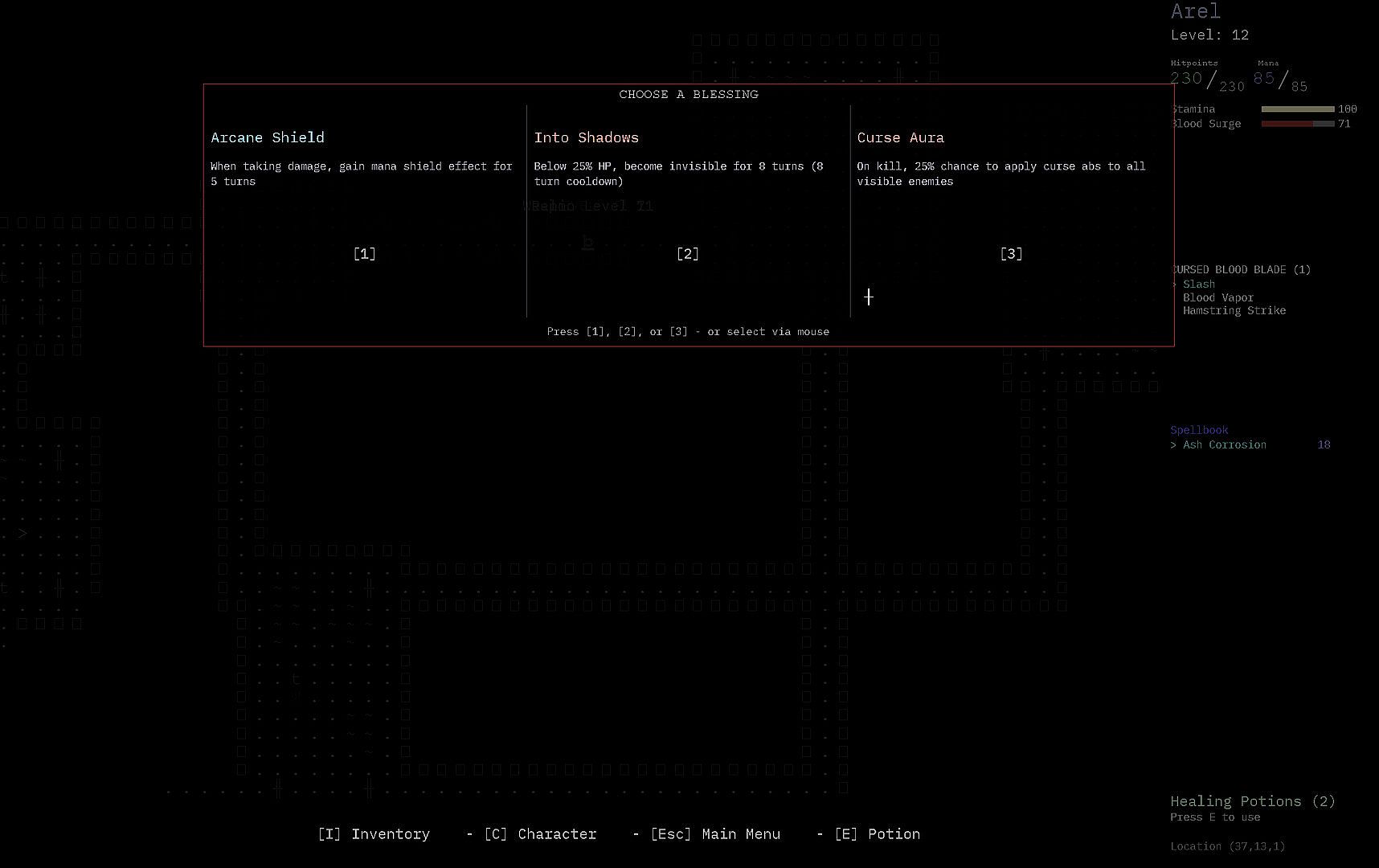Select the Ash Corrosion spell
The width and height of the screenshot is (1379, 868).
point(1224,444)
